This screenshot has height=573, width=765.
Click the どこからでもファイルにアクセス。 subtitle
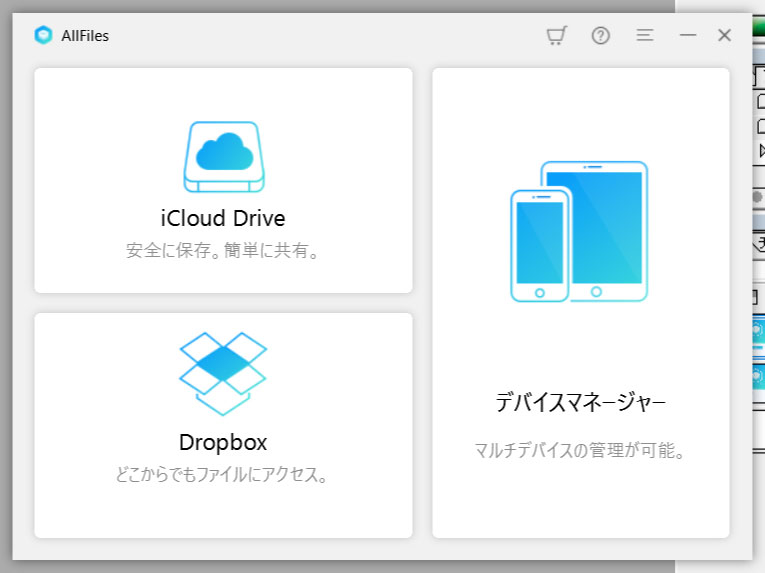[x=223, y=475]
